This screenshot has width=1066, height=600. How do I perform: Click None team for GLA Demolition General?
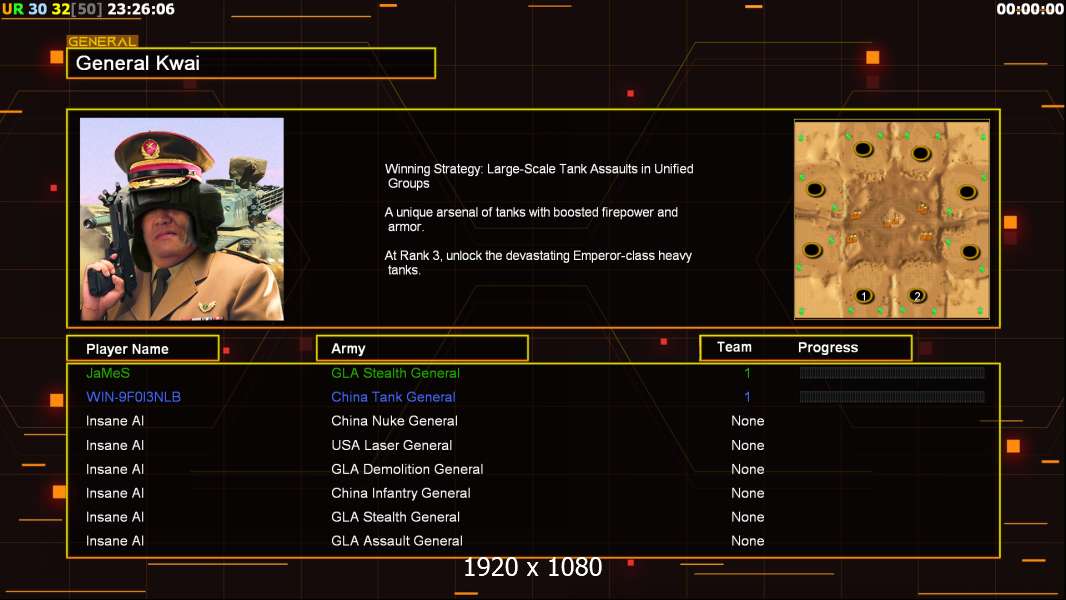coord(747,469)
